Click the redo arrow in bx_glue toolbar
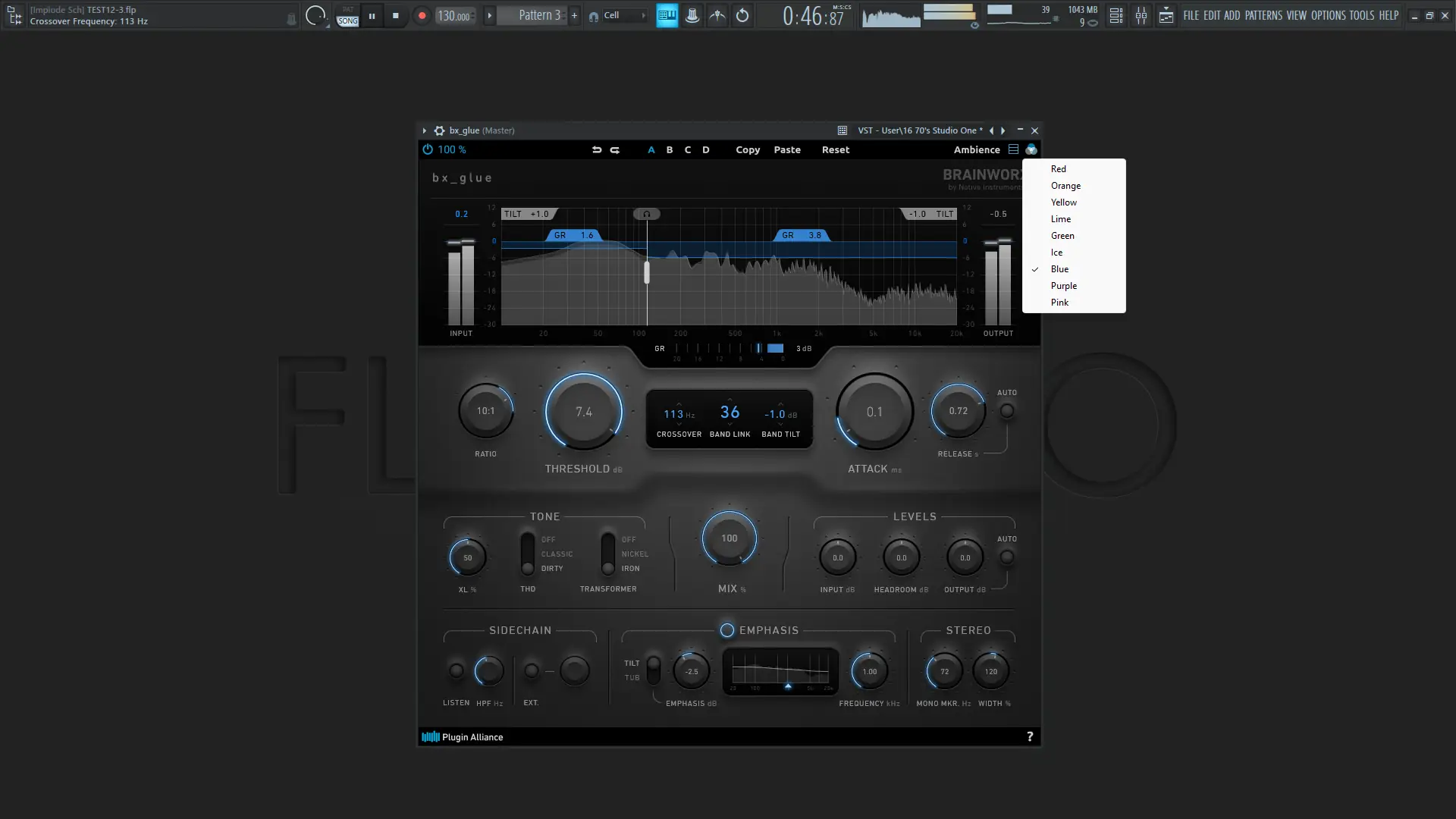The height and width of the screenshot is (819, 1456). tap(615, 150)
